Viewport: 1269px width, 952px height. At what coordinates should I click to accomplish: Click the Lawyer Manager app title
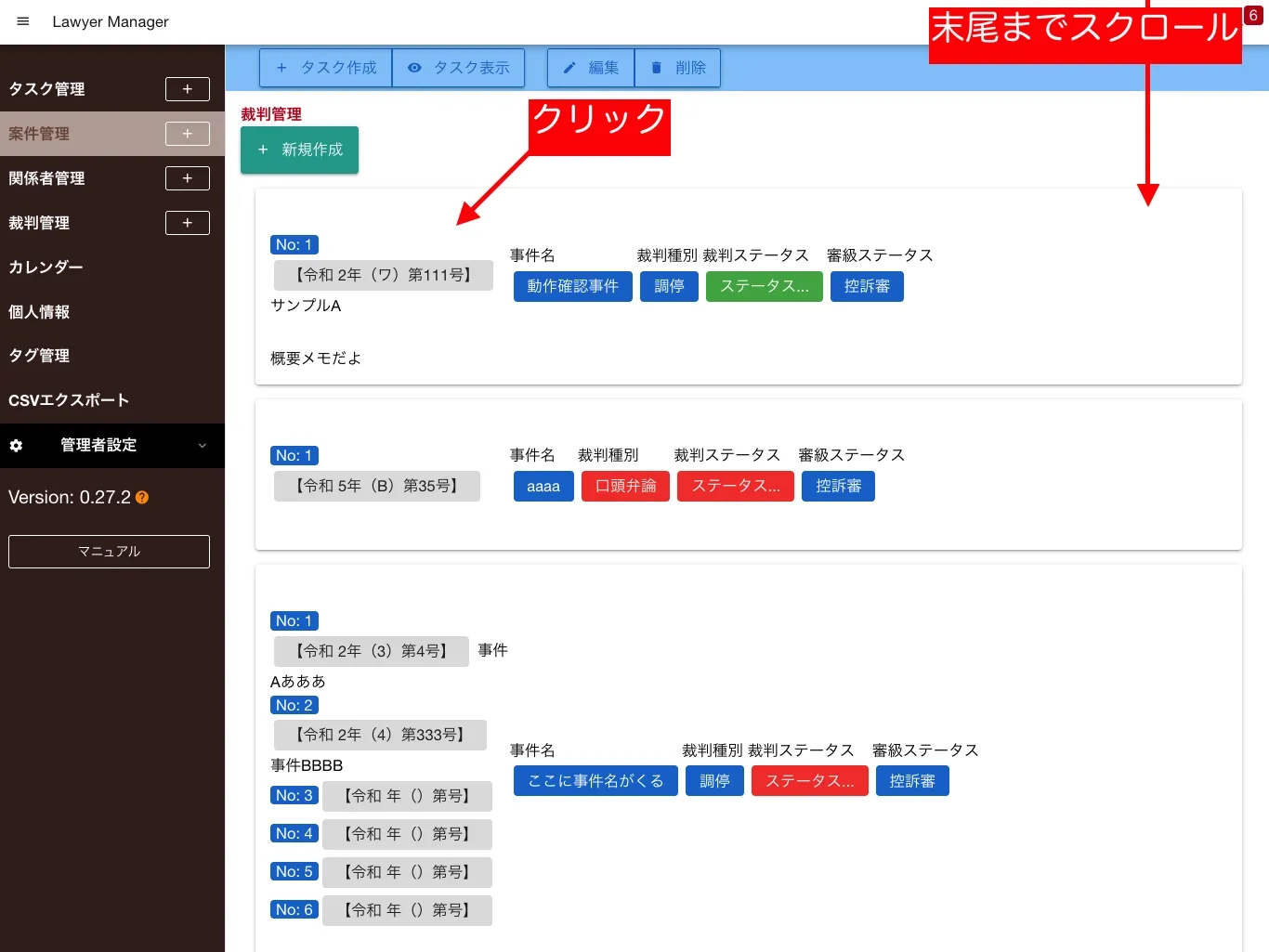point(111,21)
